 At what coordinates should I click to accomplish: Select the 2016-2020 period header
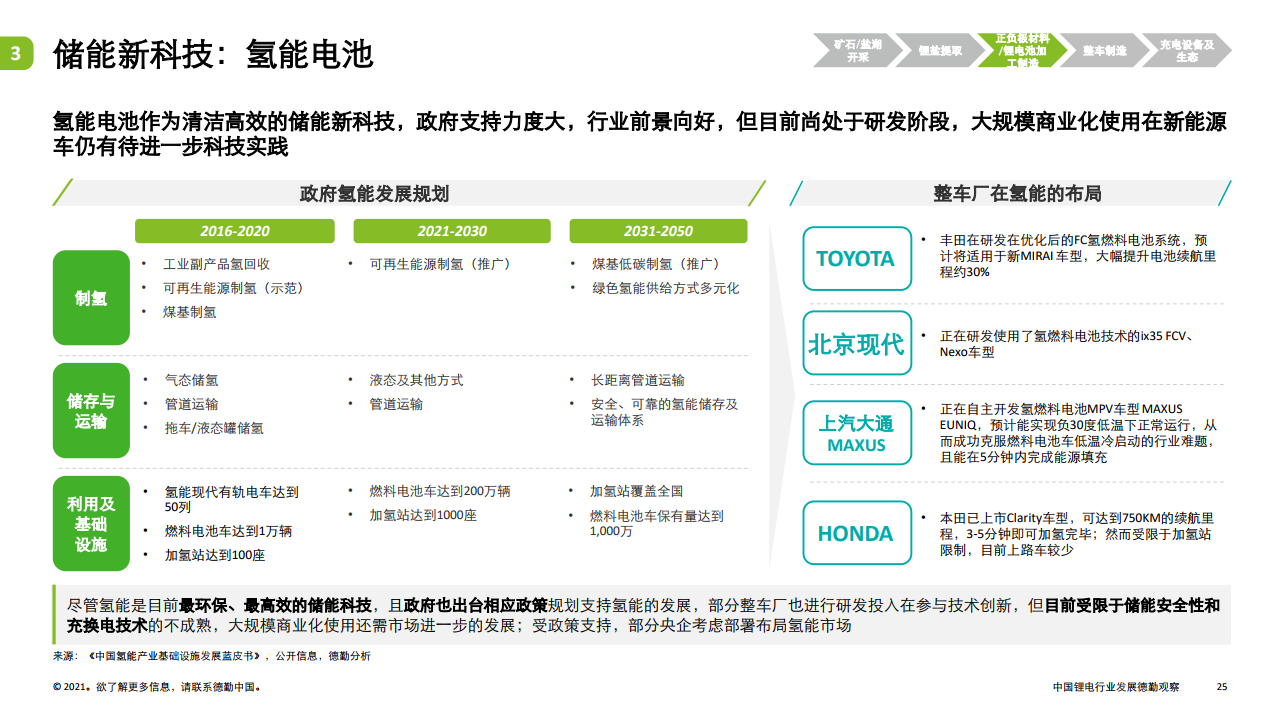point(235,231)
